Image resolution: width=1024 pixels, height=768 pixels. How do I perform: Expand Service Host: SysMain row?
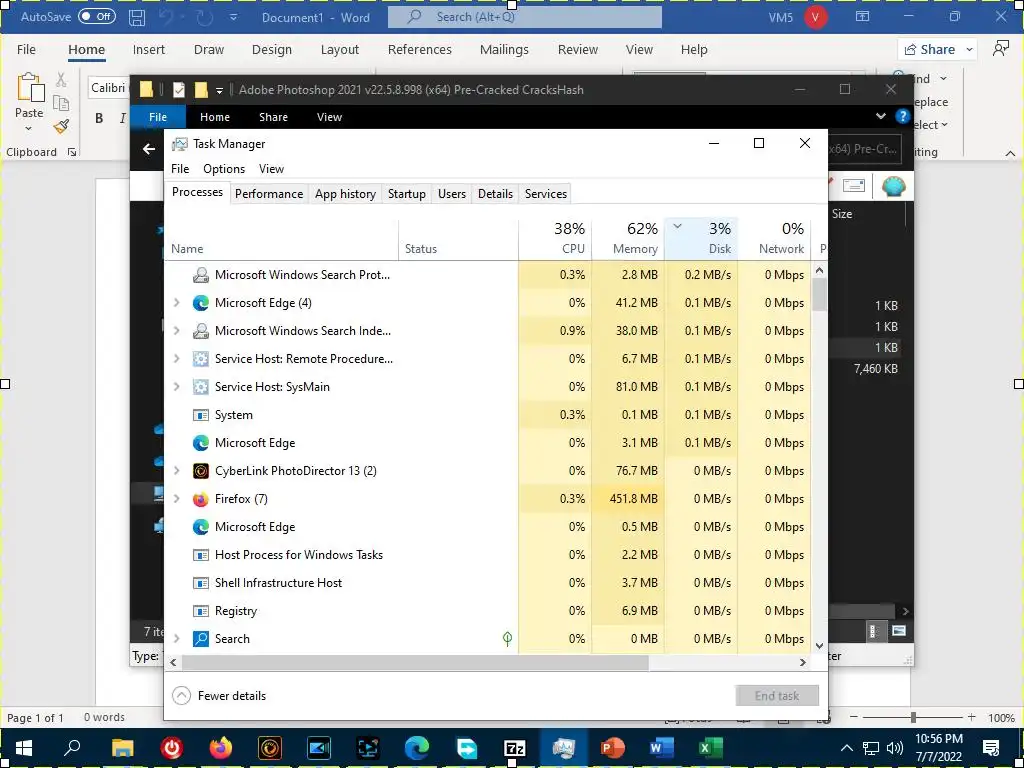tap(176, 387)
